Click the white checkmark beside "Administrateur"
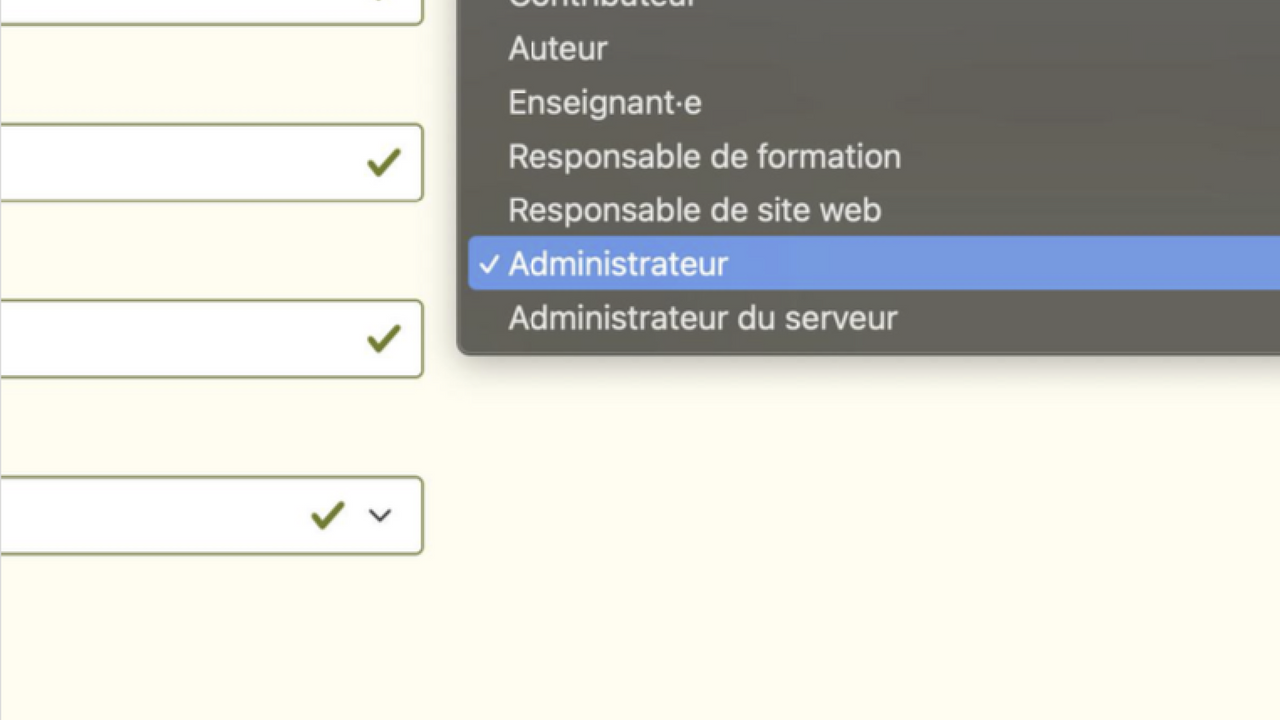1280x720 pixels. 488,264
